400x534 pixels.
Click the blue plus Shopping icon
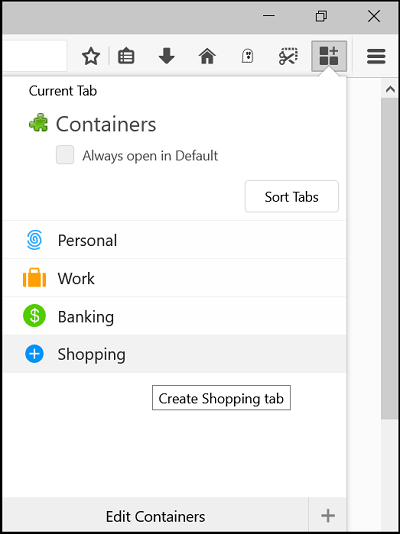34,354
